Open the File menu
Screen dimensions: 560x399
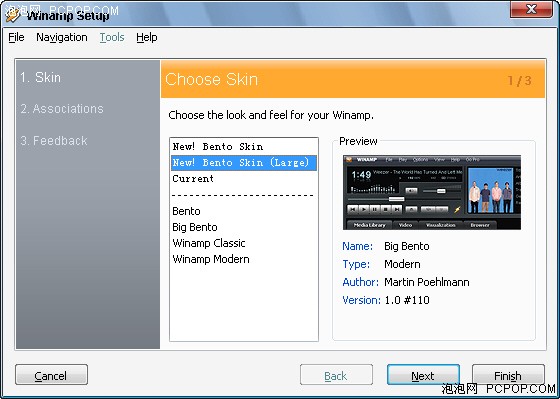tap(16, 37)
